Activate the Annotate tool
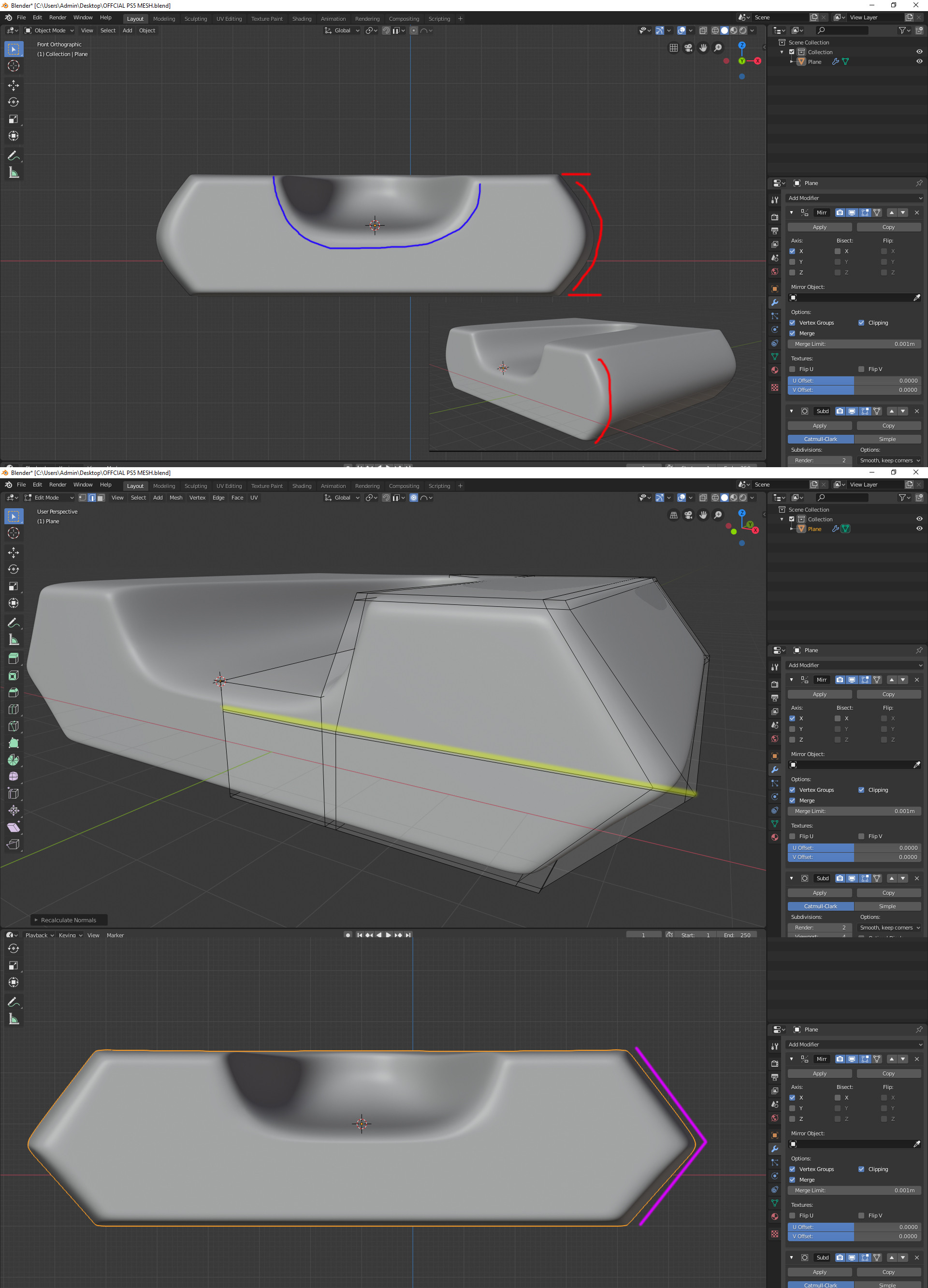The image size is (928, 1288). (14, 156)
